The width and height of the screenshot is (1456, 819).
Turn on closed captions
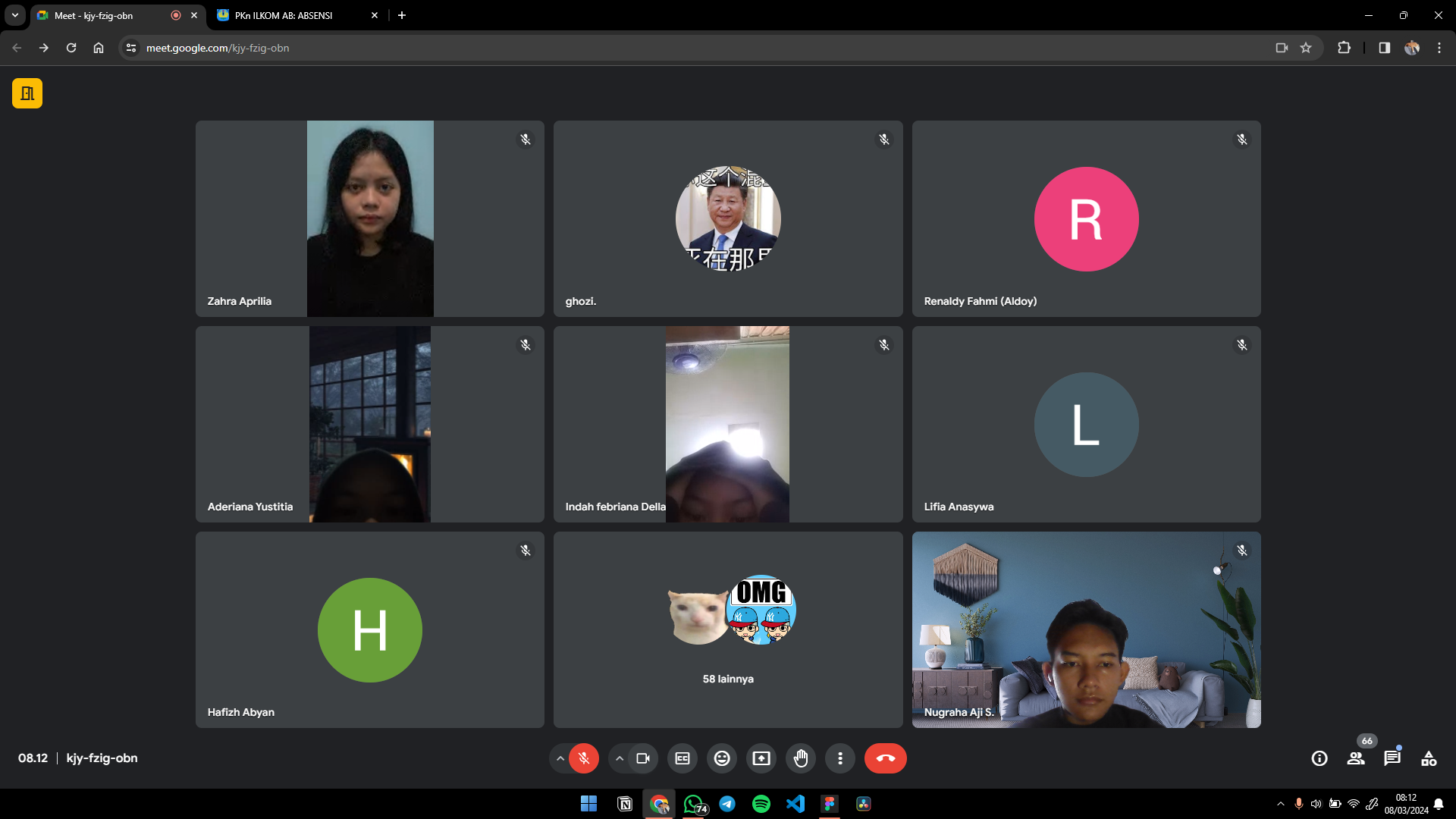coord(682,758)
